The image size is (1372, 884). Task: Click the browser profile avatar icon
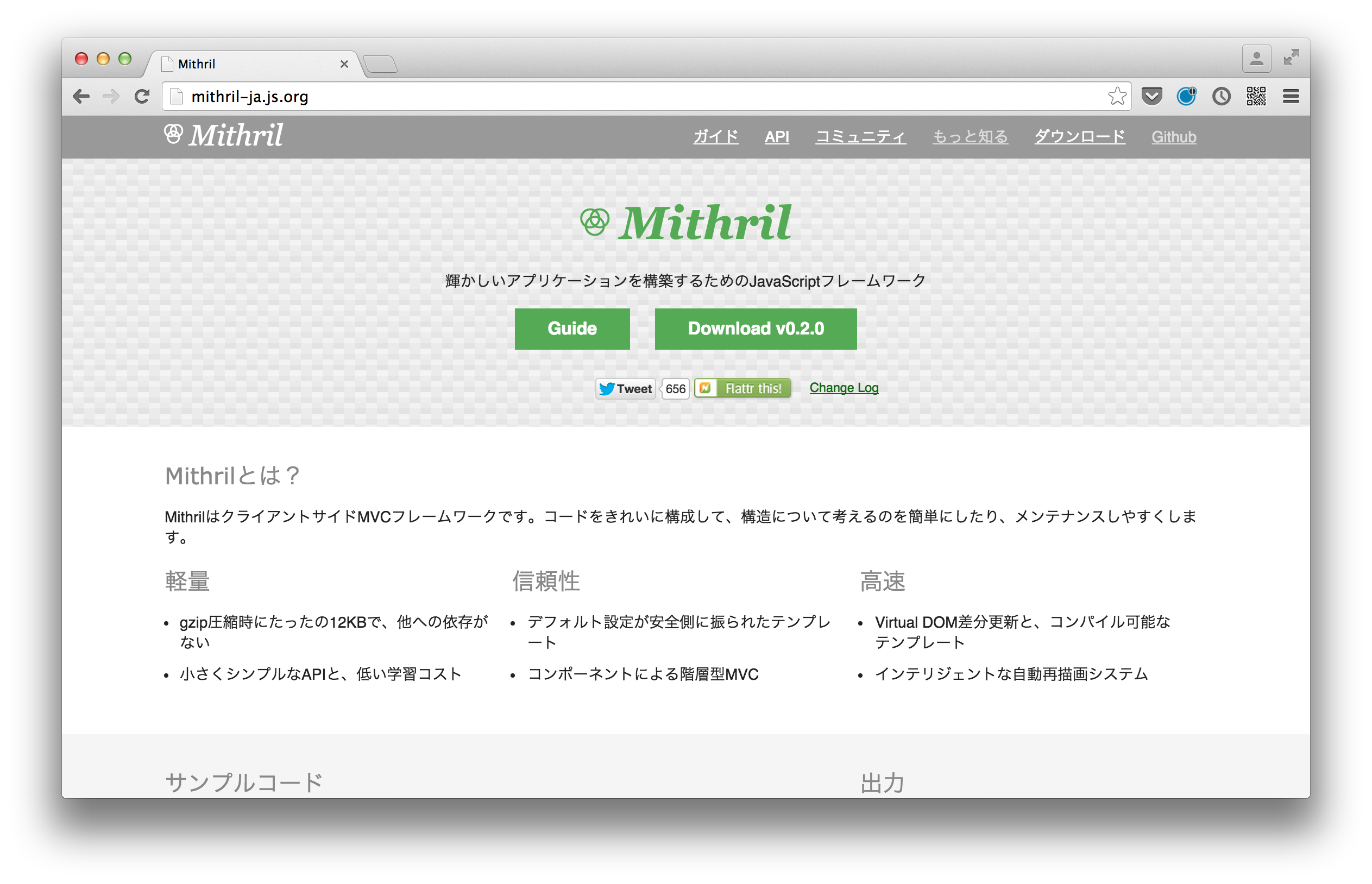click(1256, 57)
